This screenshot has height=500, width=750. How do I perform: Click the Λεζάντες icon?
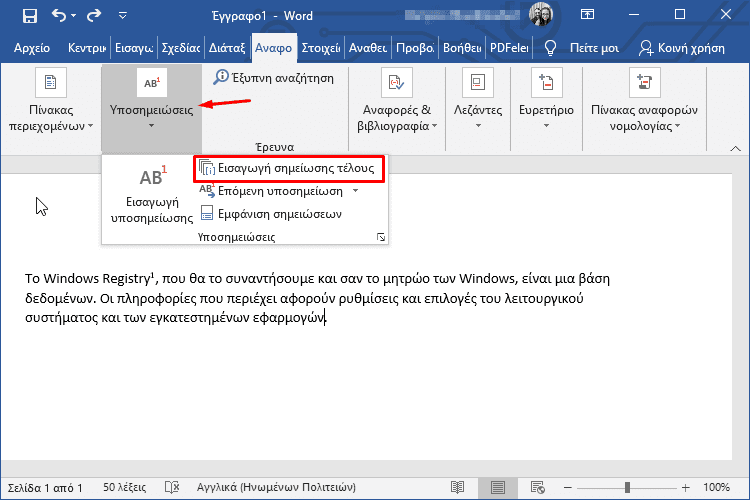pos(478,83)
